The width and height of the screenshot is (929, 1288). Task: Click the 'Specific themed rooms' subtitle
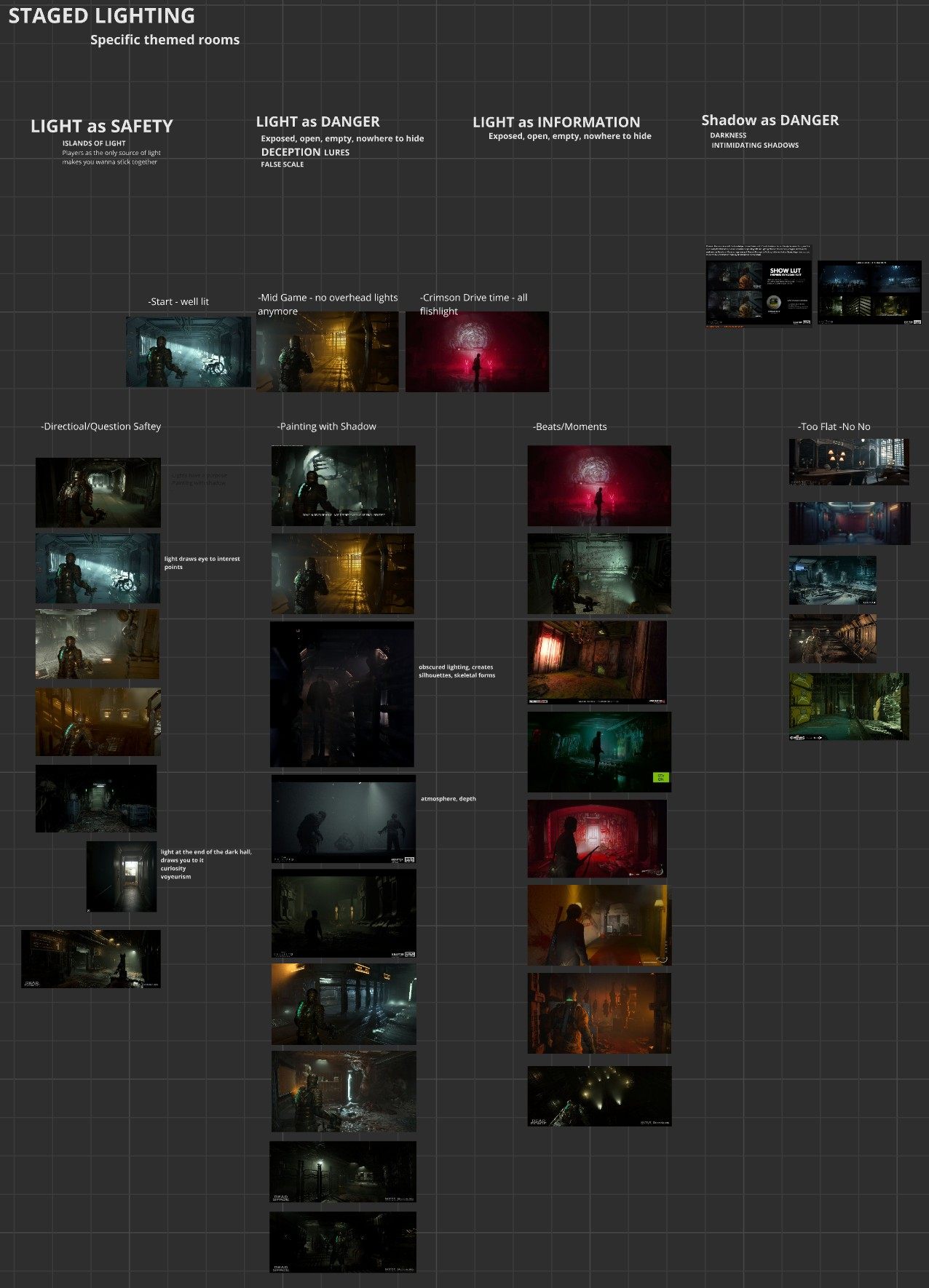(165, 40)
